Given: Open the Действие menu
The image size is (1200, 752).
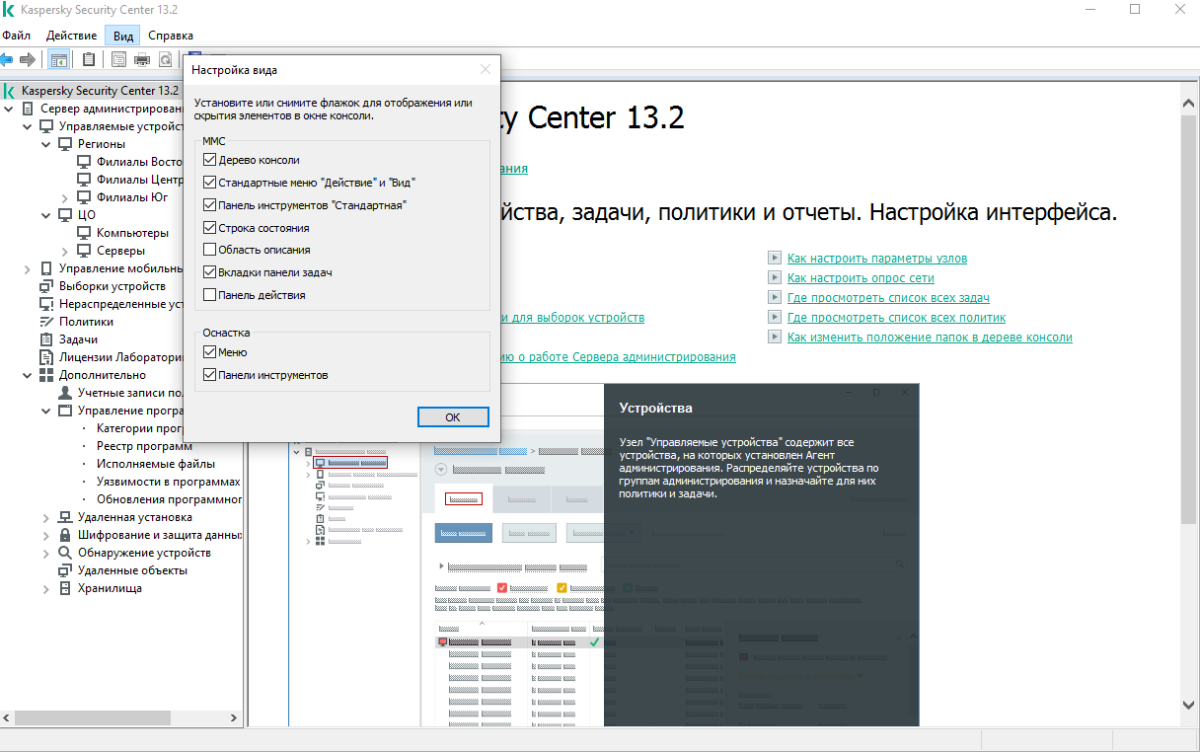Looking at the screenshot, I should pos(71,35).
